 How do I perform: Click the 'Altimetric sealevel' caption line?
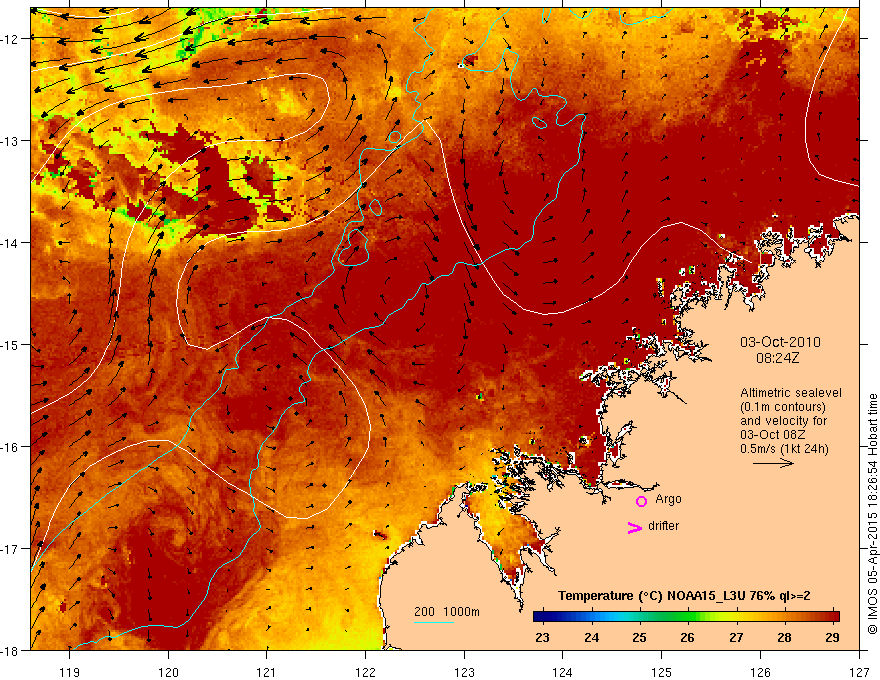click(791, 393)
